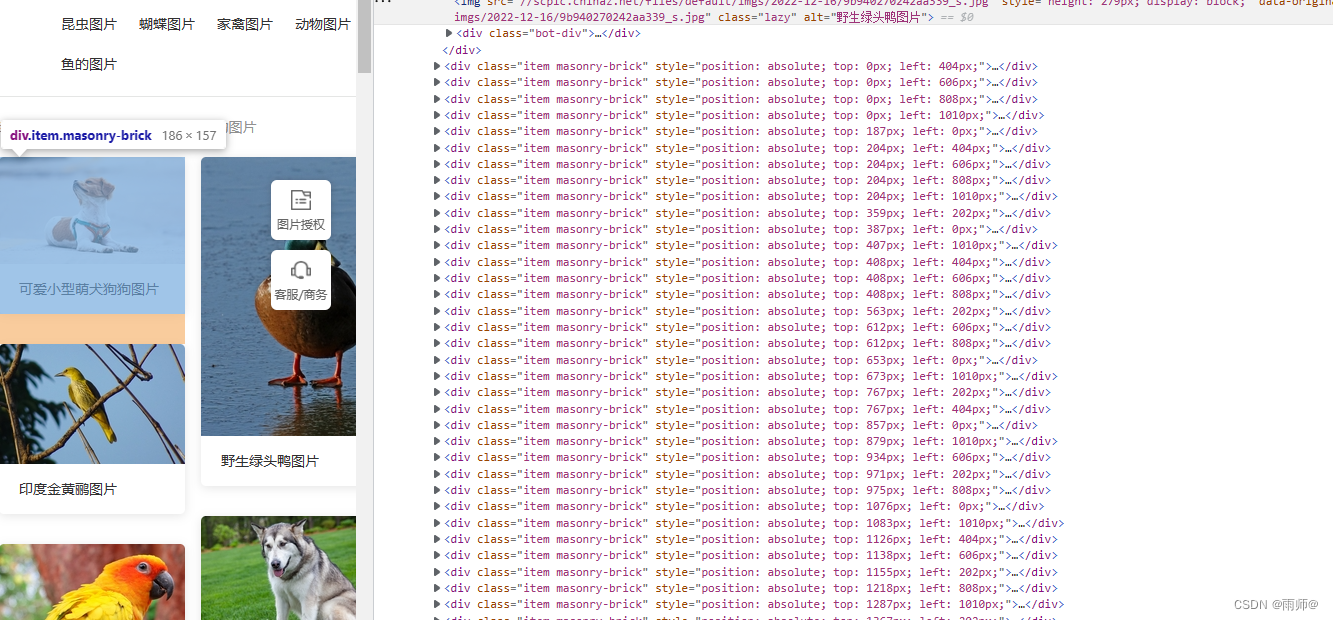The height and width of the screenshot is (620, 1333).
Task: Expand the last masonry-brick div in tree
Action: coord(437,604)
